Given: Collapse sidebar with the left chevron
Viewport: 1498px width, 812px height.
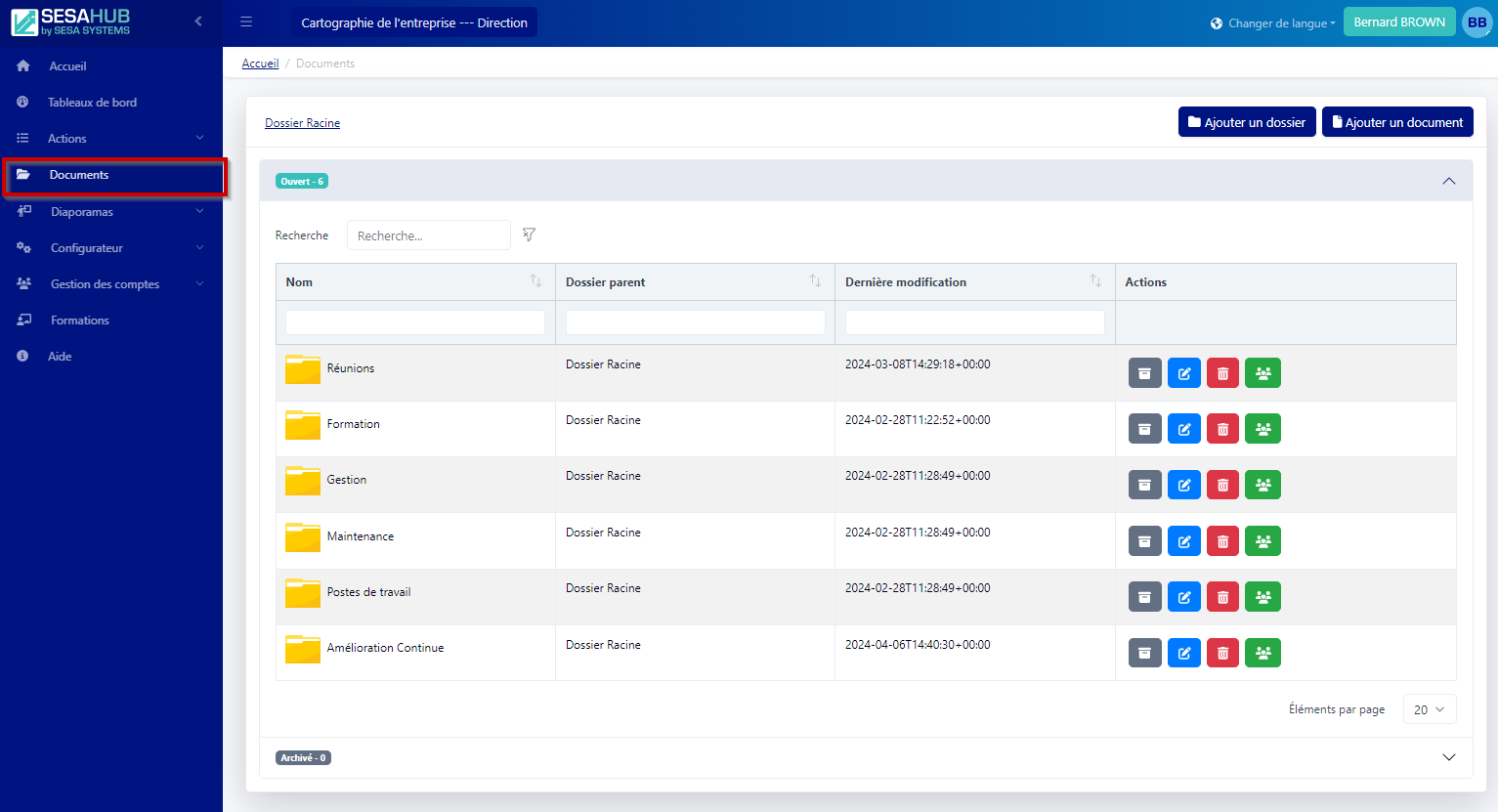Looking at the screenshot, I should (198, 21).
